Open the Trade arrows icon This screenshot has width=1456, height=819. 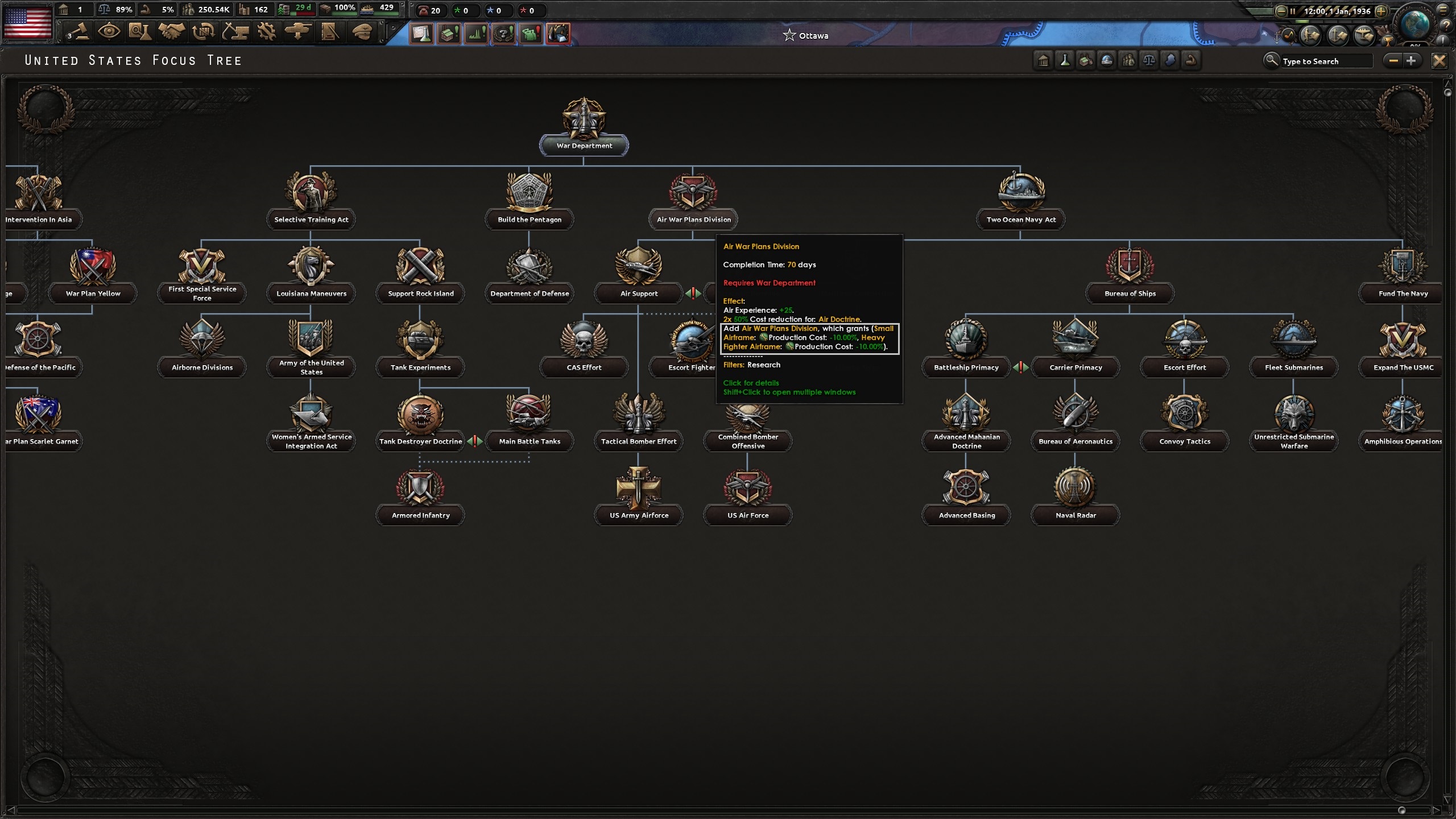(x=202, y=32)
